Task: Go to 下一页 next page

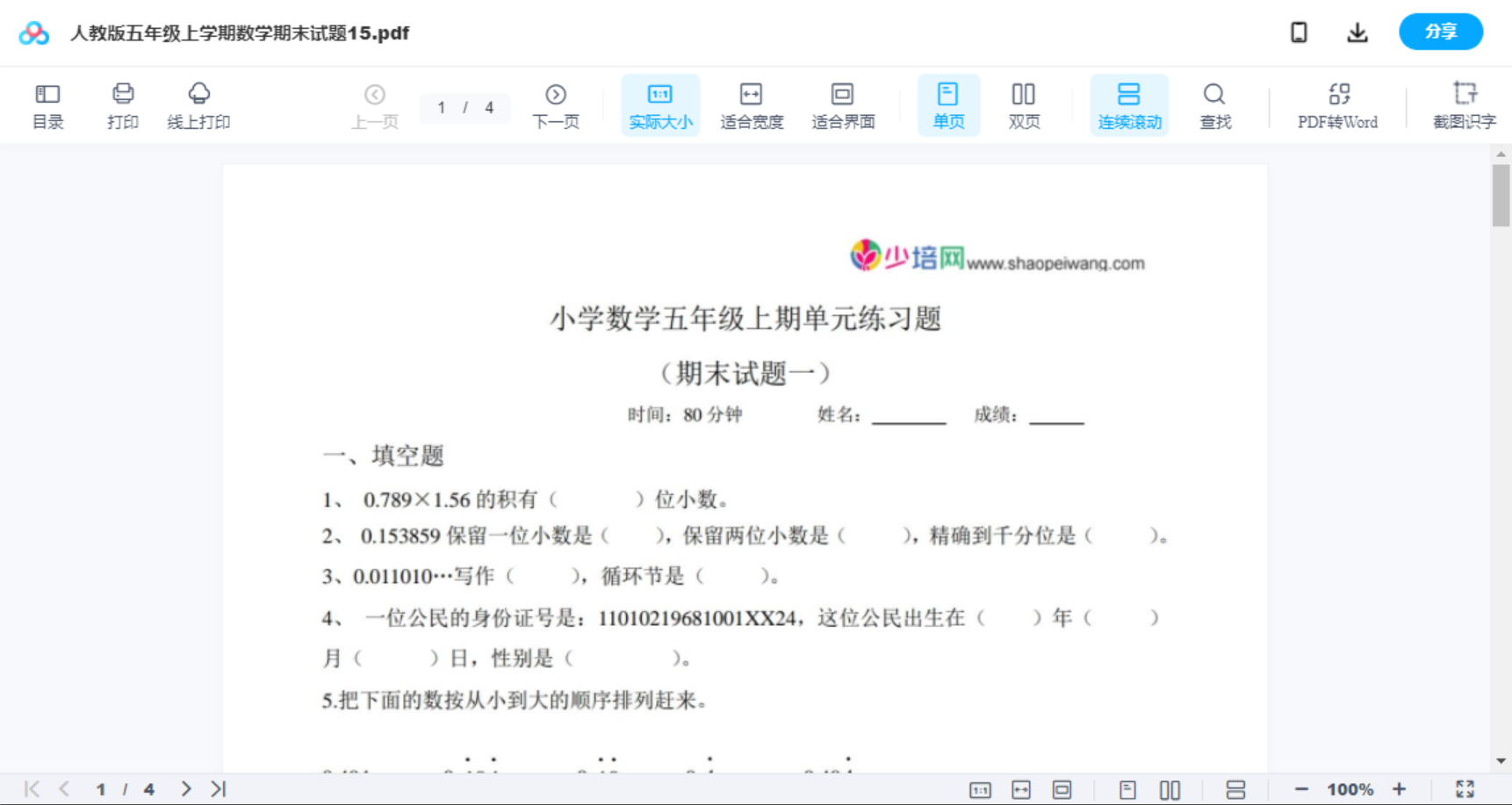Action: click(x=556, y=104)
